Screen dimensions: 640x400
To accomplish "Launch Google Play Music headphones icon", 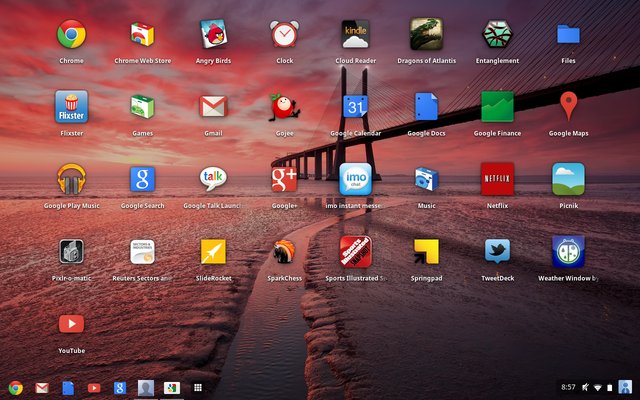I will 71,180.
